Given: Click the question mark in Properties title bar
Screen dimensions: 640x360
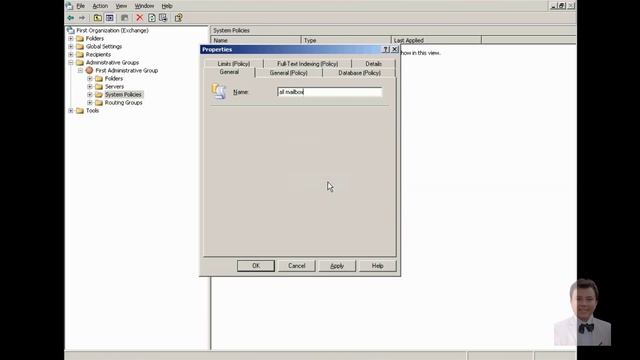Looking at the screenshot, I should click(x=385, y=49).
